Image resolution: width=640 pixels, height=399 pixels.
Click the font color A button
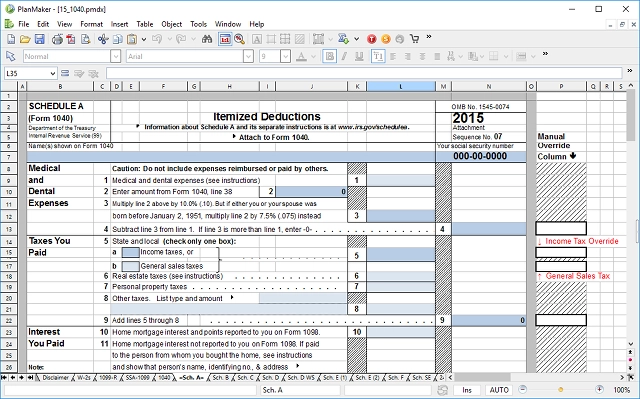[x=301, y=56]
